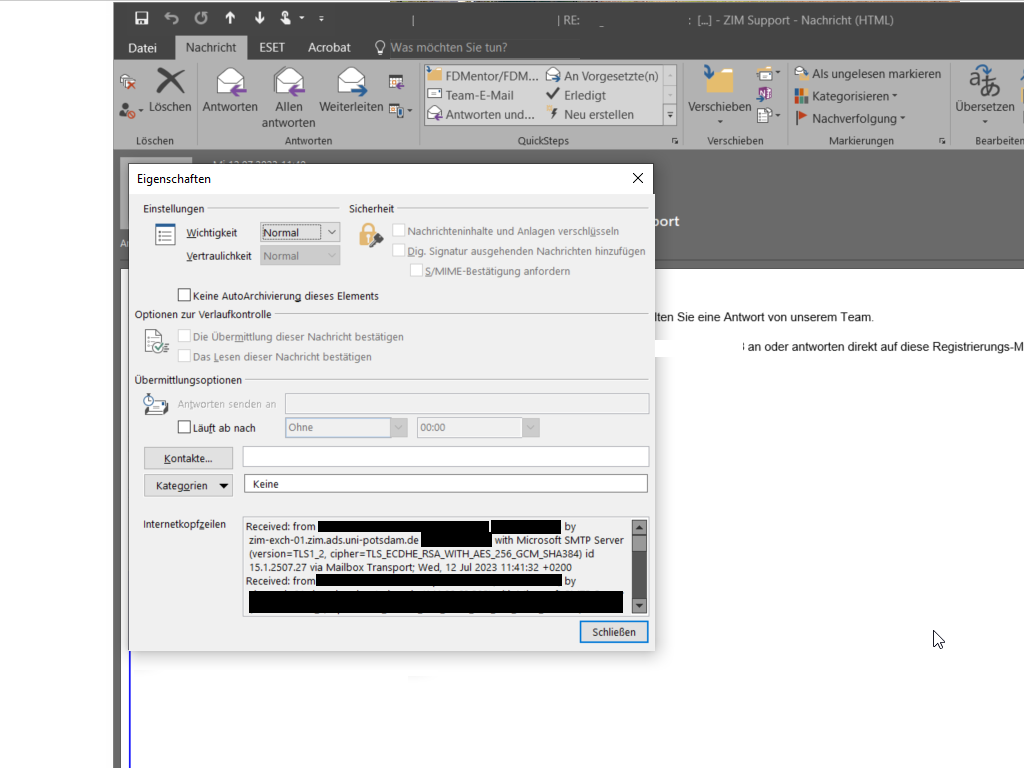
Task: Switch to the Datei tab
Action: (x=143, y=47)
